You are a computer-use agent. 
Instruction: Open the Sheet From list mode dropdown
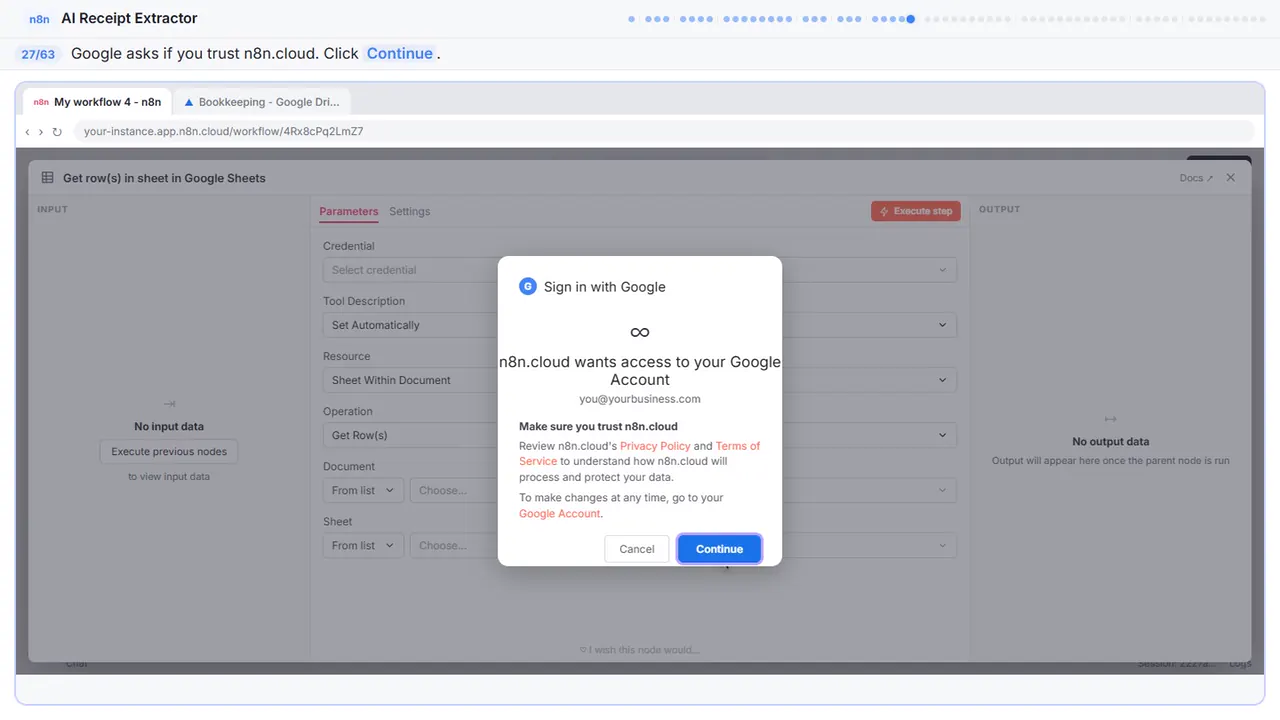pos(363,545)
